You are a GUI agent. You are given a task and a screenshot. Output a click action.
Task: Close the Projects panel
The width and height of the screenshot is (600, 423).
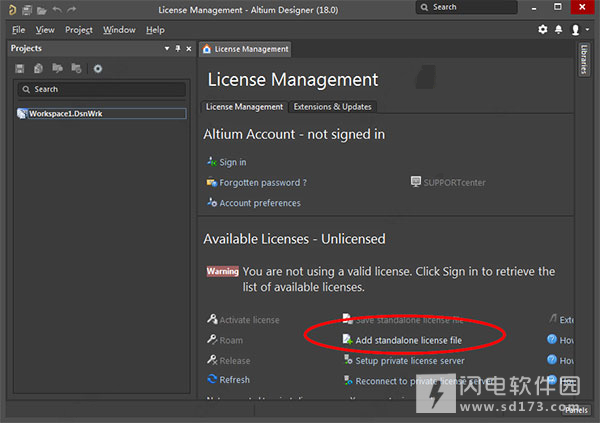(189, 49)
